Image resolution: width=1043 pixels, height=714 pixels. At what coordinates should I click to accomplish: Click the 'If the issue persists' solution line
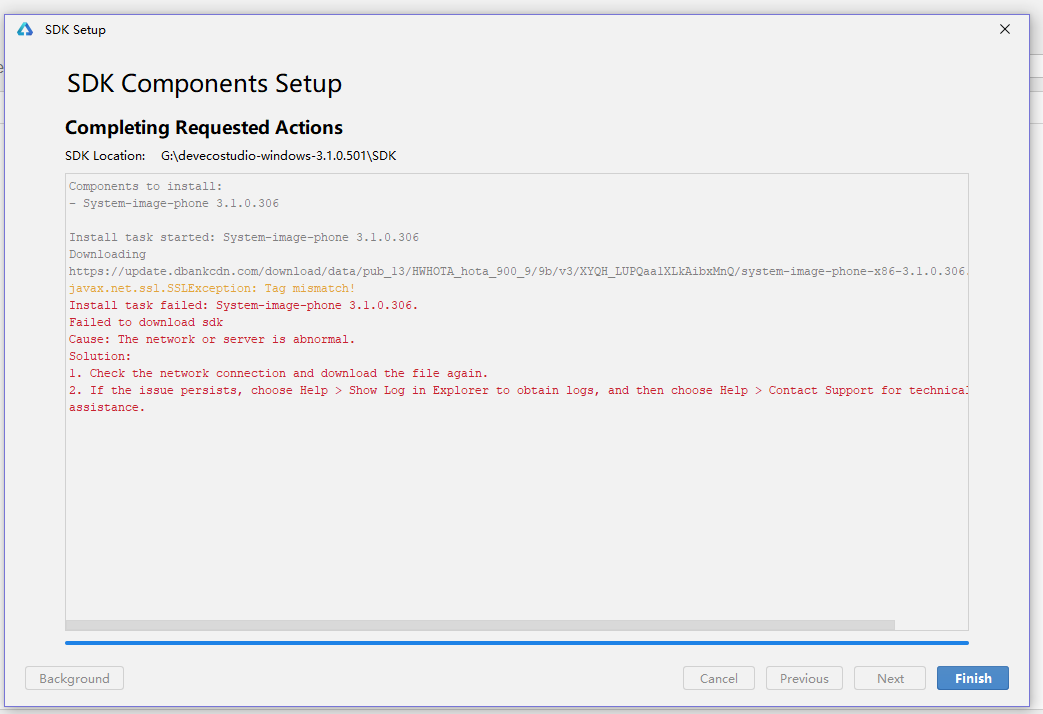point(518,391)
